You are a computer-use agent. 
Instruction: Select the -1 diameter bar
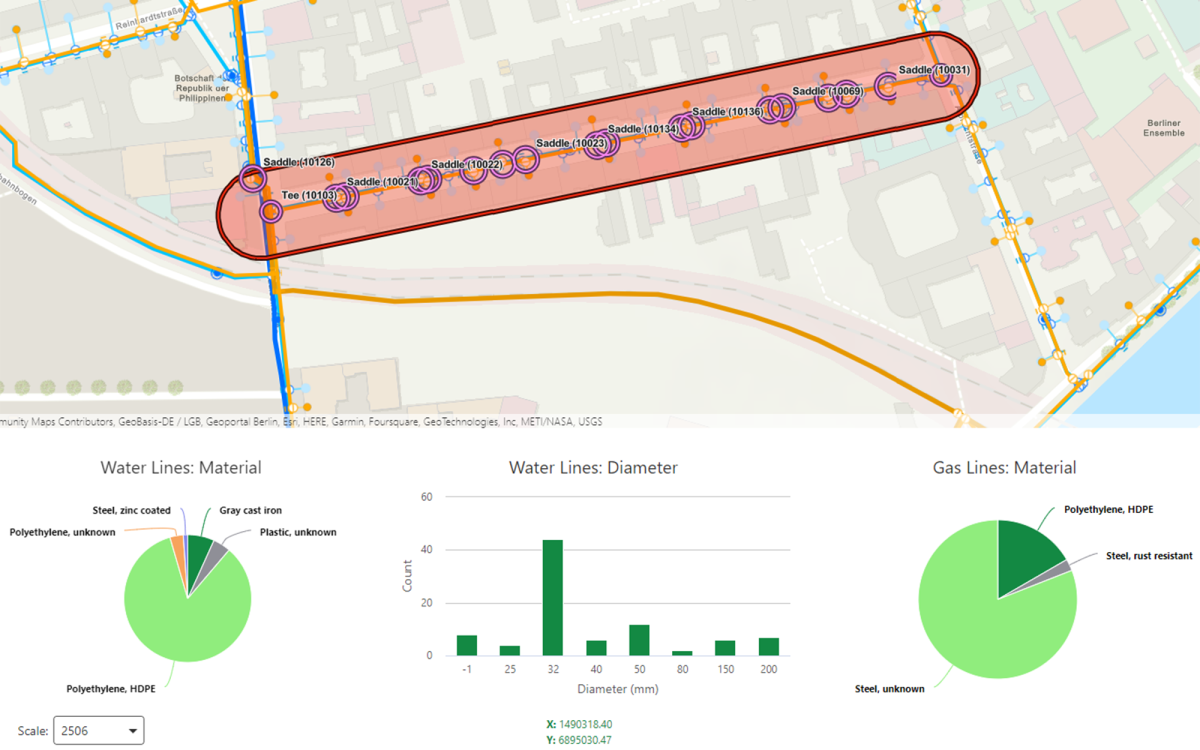coord(467,646)
